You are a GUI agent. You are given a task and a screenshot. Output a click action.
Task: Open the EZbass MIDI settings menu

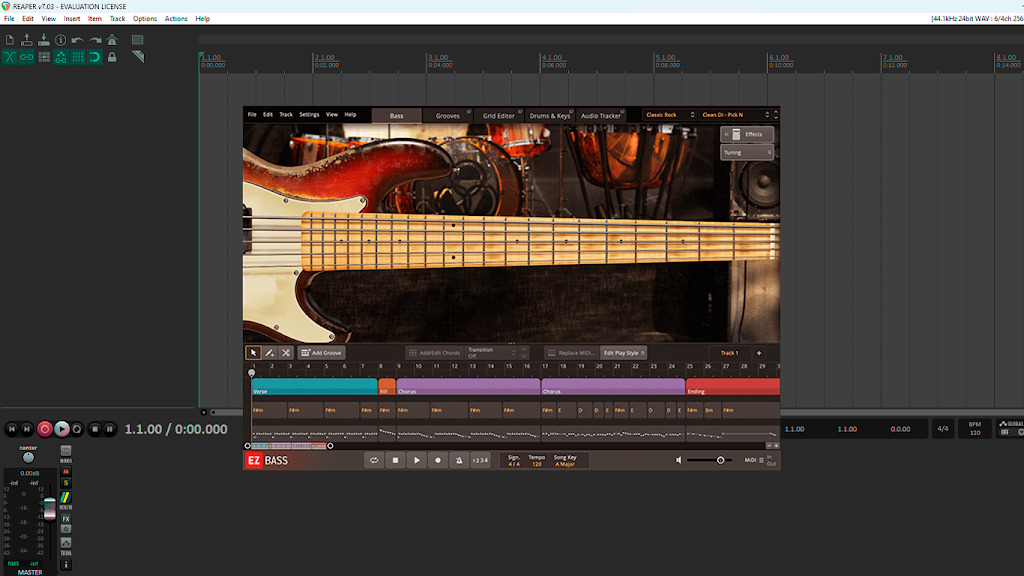(754, 460)
